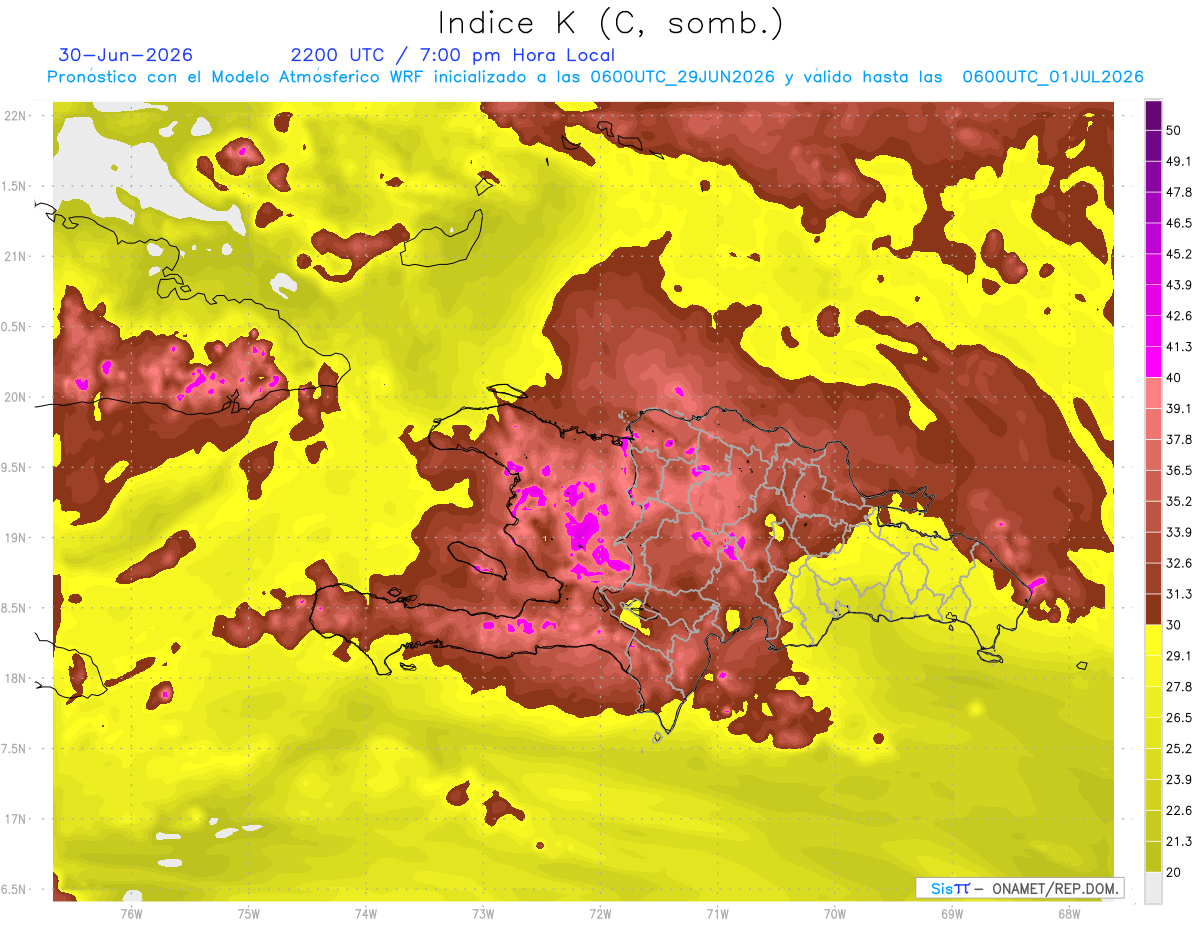Screen dimensions: 1200x927
Task: Click the legend value '25.2'
Action: coord(1178,749)
